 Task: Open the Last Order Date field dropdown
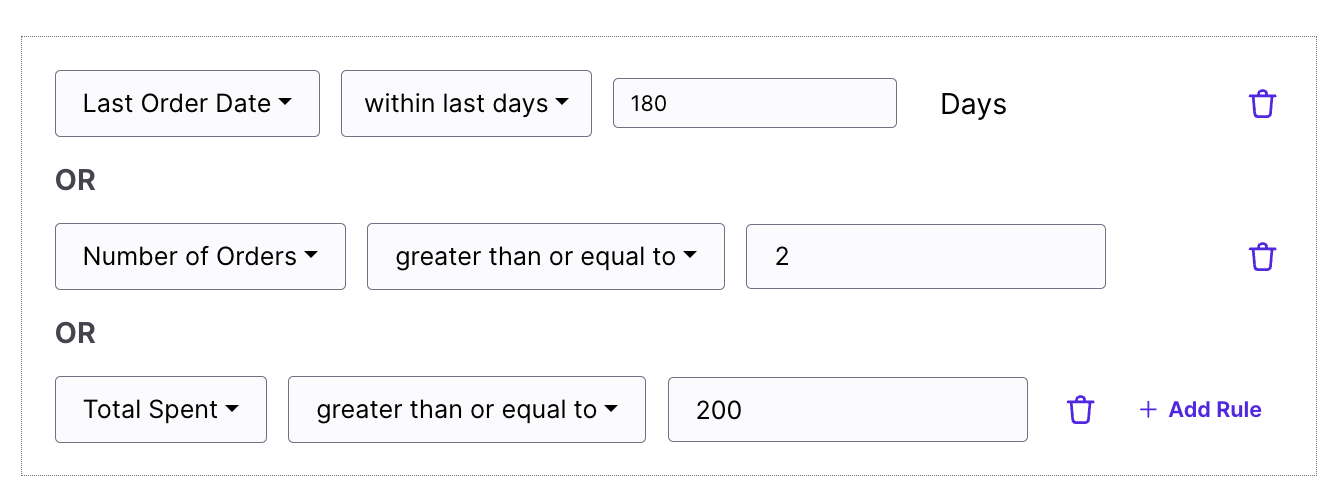point(187,104)
